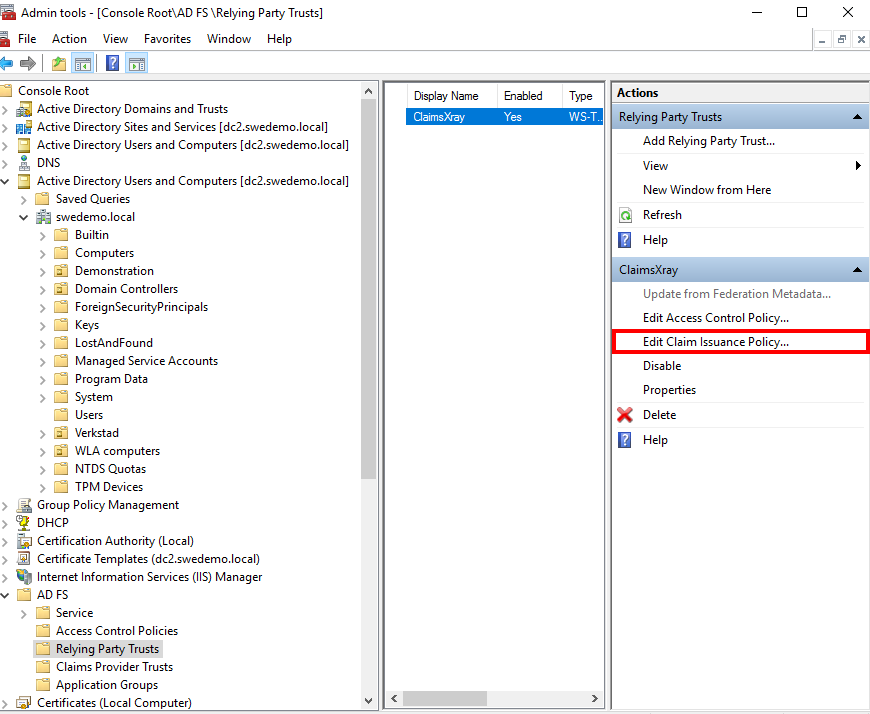This screenshot has width=870, height=714.
Task: Toggle Show/Hide Console Tree toolbar button
Action: tap(83, 64)
